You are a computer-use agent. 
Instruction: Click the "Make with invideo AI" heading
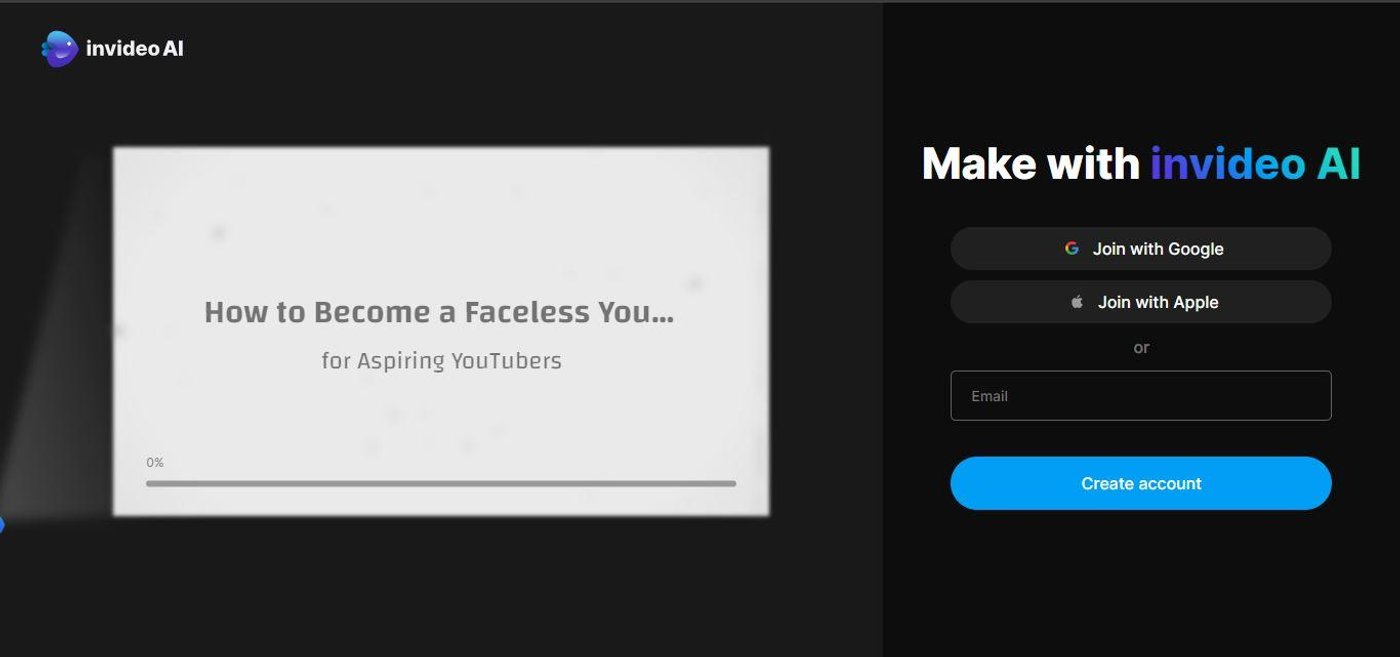point(1140,163)
